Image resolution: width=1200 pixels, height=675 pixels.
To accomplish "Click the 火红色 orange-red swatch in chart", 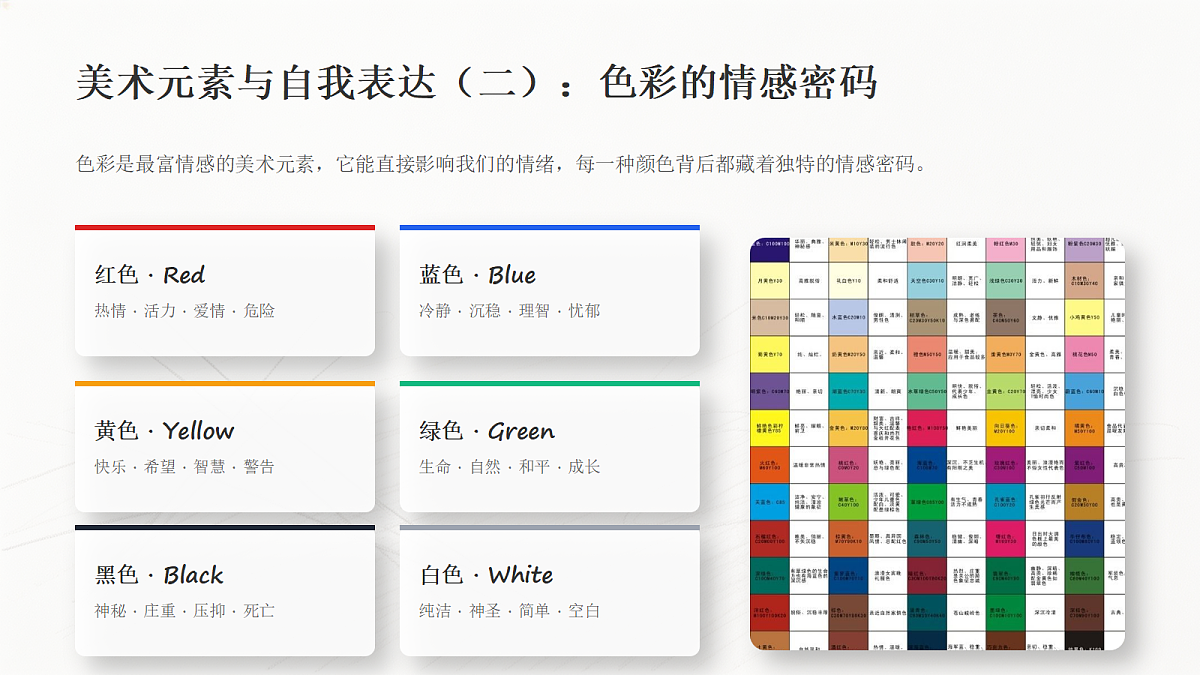I will click(769, 465).
